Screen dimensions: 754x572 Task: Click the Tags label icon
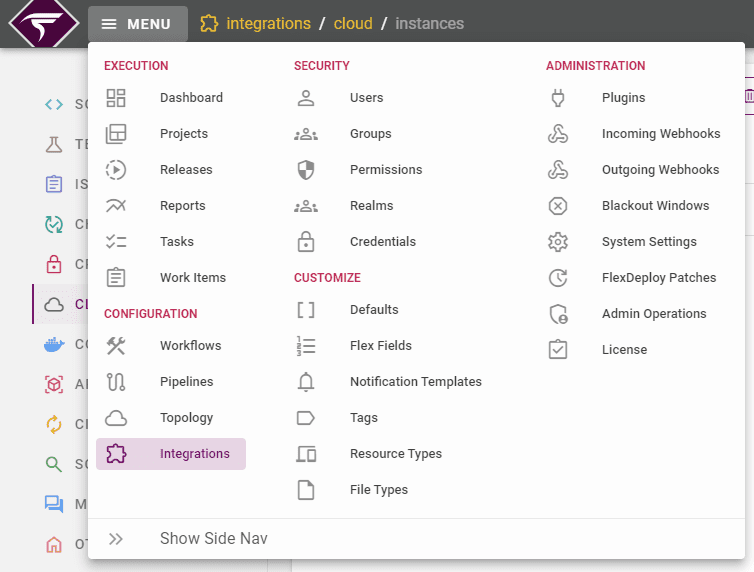(306, 418)
